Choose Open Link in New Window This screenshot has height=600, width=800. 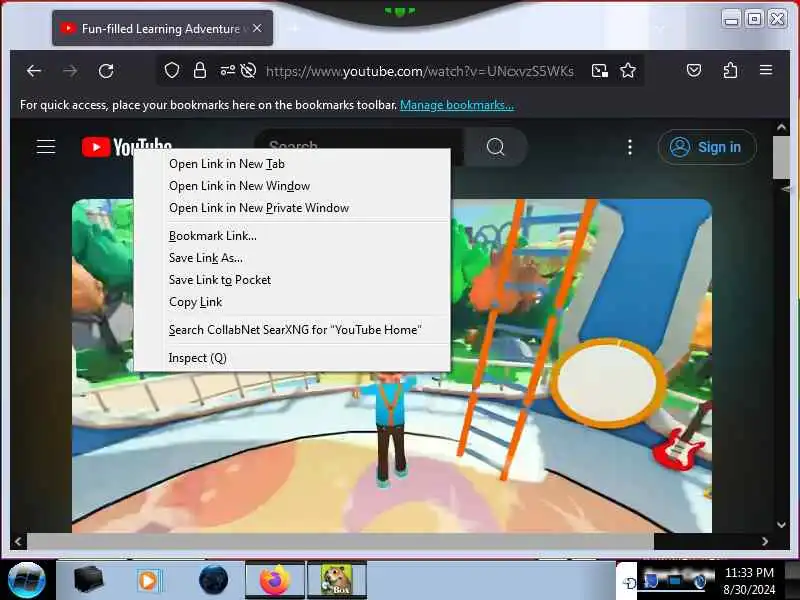click(x=292, y=186)
